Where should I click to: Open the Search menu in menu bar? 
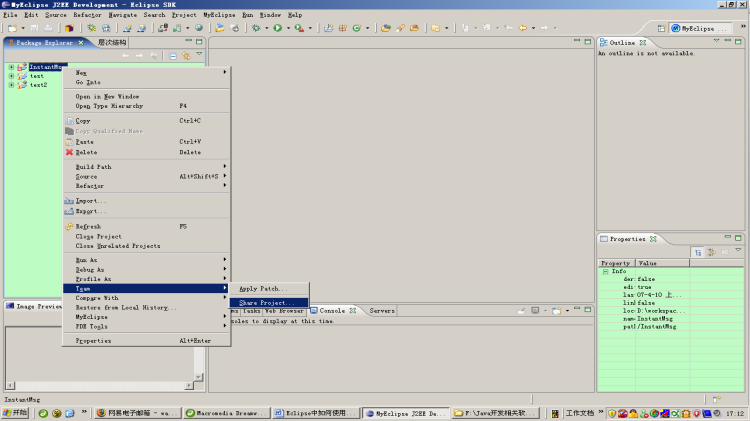[x=154, y=15]
